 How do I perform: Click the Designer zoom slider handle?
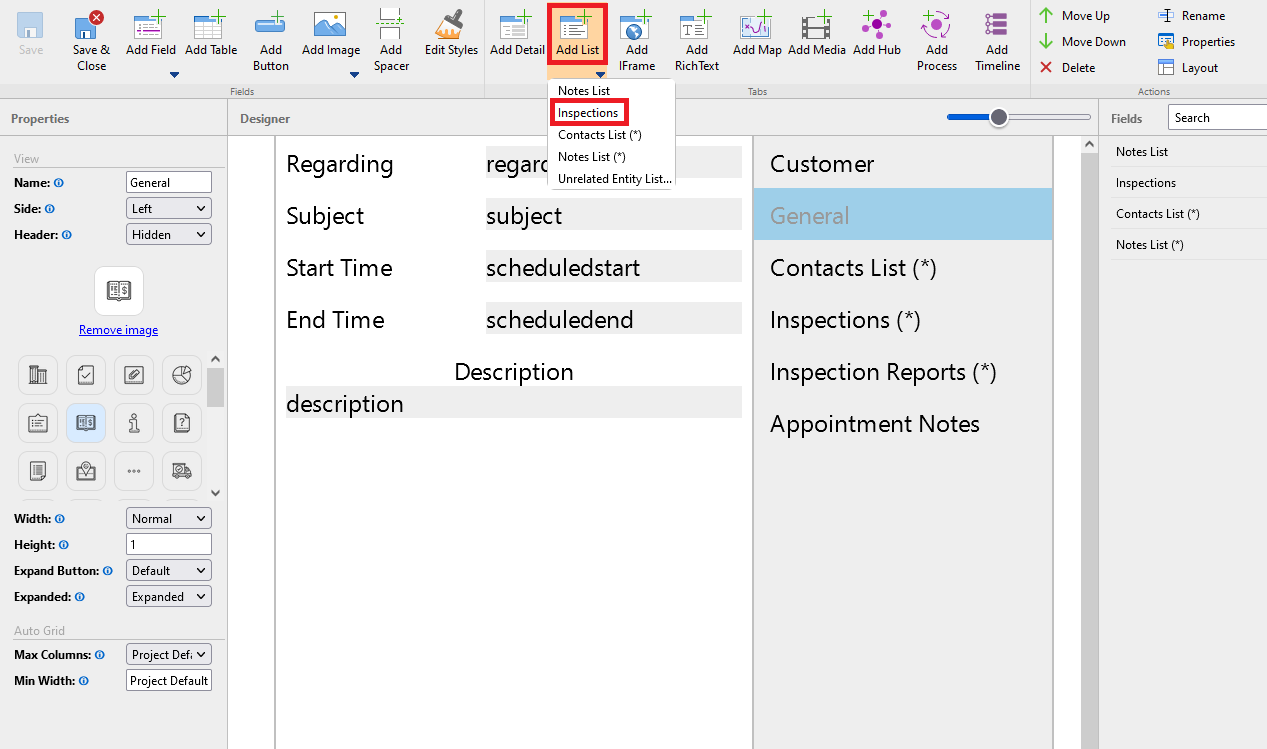(x=998, y=118)
